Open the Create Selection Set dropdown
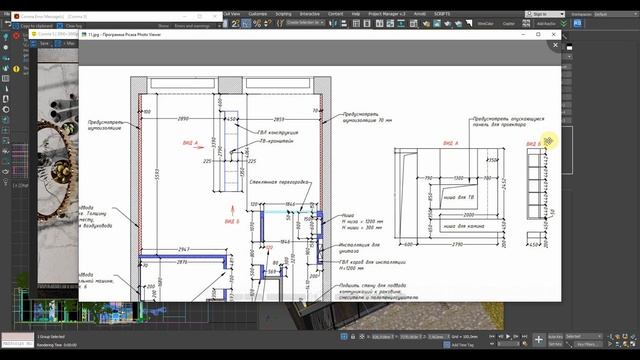 click(x=305, y=23)
